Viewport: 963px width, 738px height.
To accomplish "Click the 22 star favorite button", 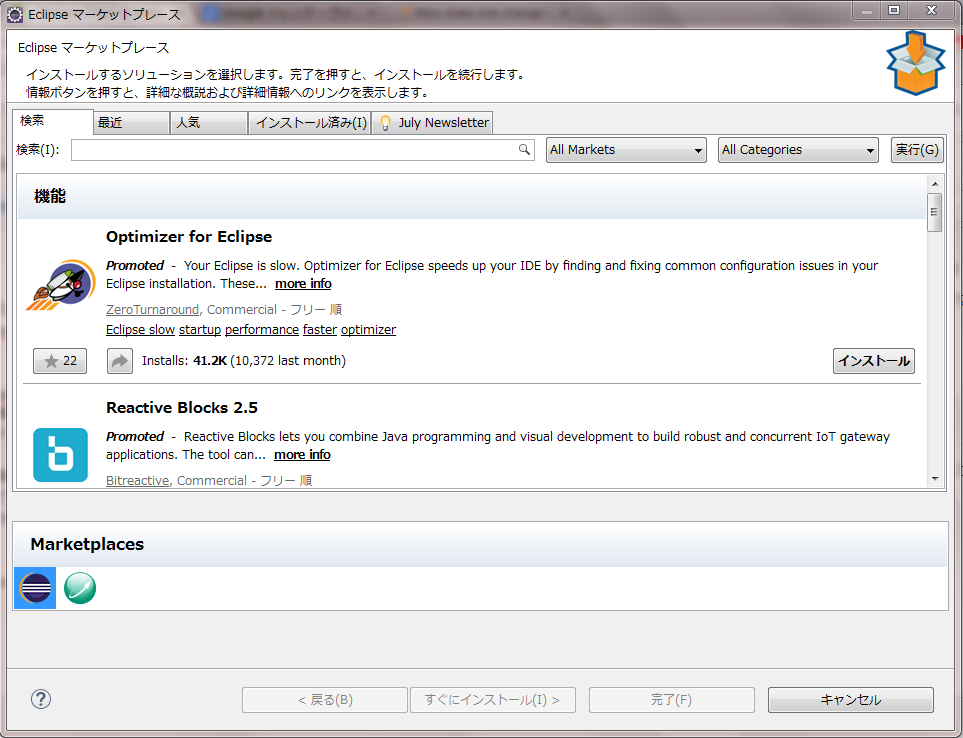I will pyautogui.click(x=60, y=361).
